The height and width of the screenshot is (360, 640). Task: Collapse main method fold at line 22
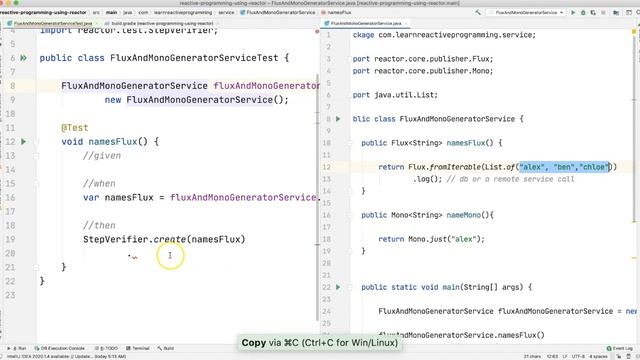tap(350, 287)
